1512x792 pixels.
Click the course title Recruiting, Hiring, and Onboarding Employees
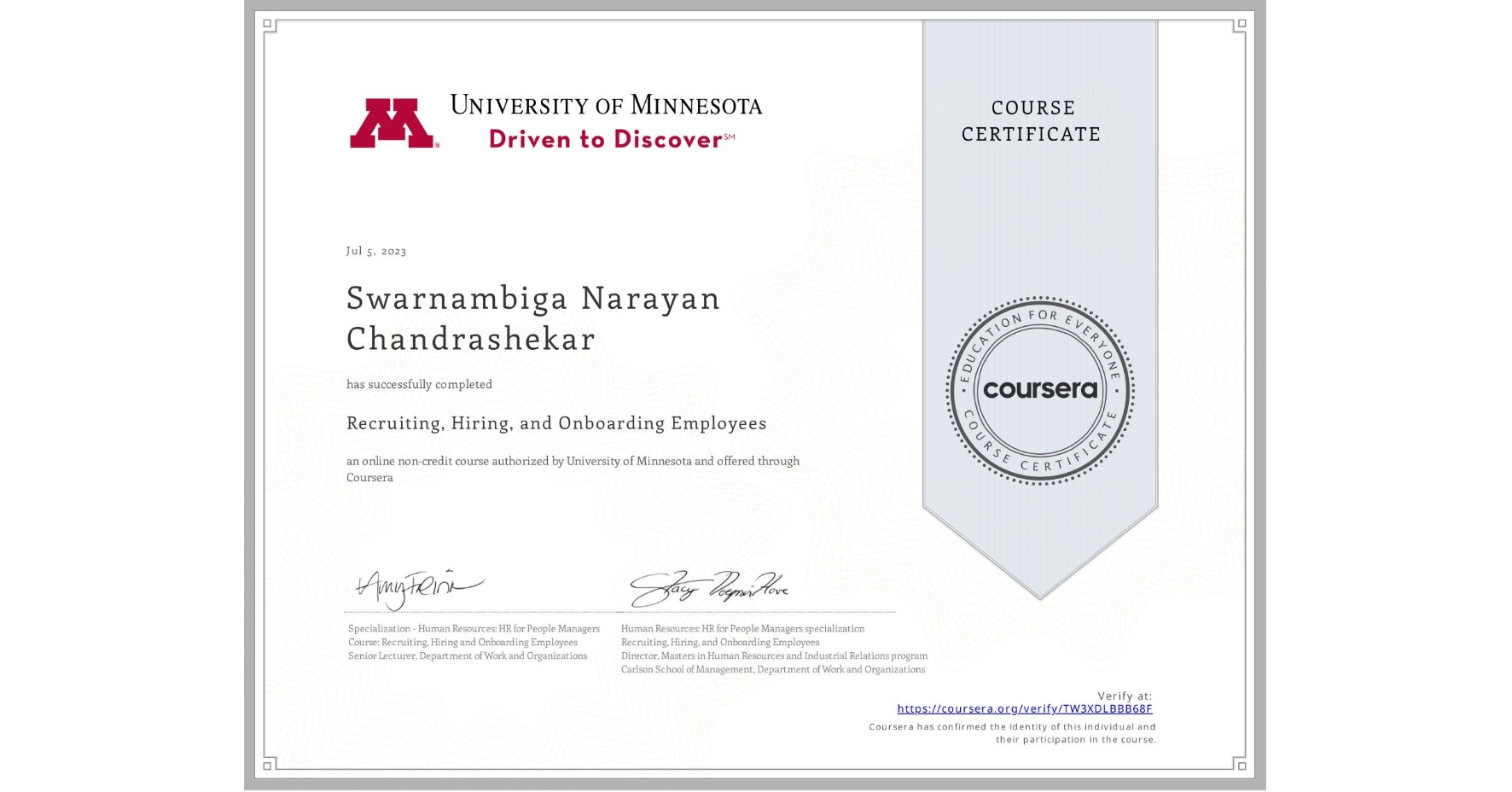click(x=556, y=423)
